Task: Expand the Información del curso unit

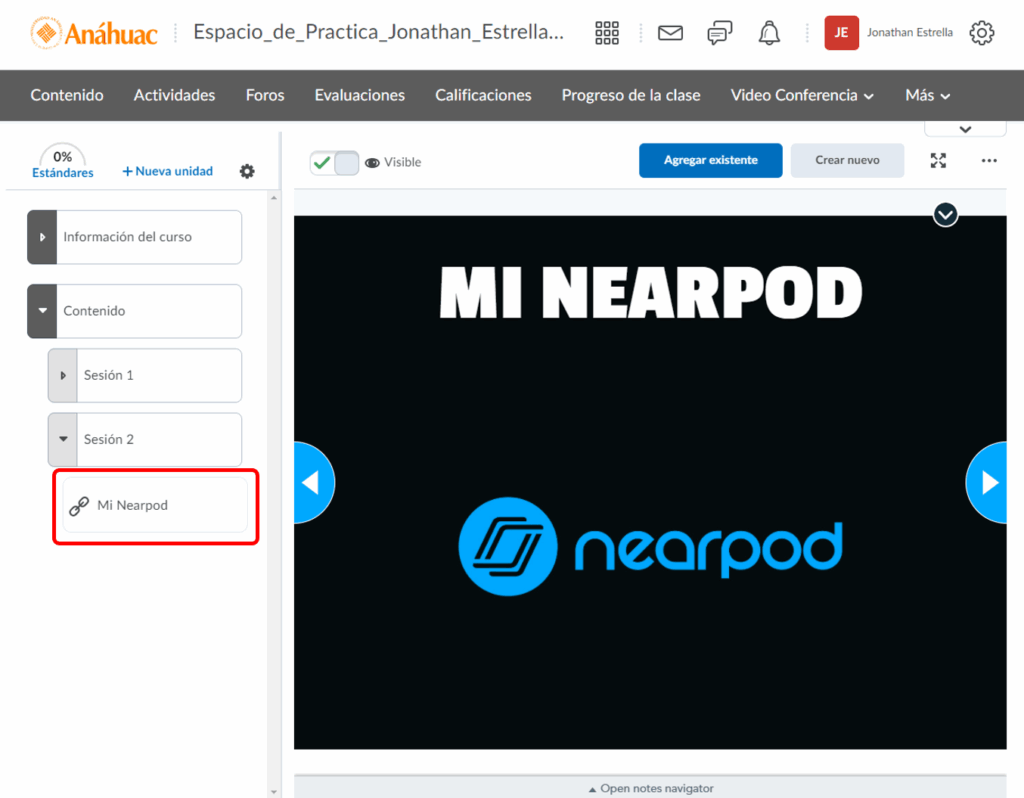Action: pyautogui.click(x=42, y=237)
